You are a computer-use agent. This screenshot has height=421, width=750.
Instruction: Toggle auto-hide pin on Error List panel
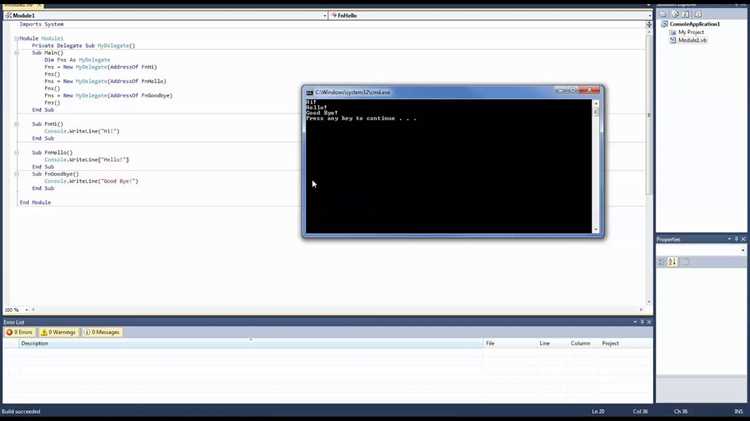[x=642, y=322]
